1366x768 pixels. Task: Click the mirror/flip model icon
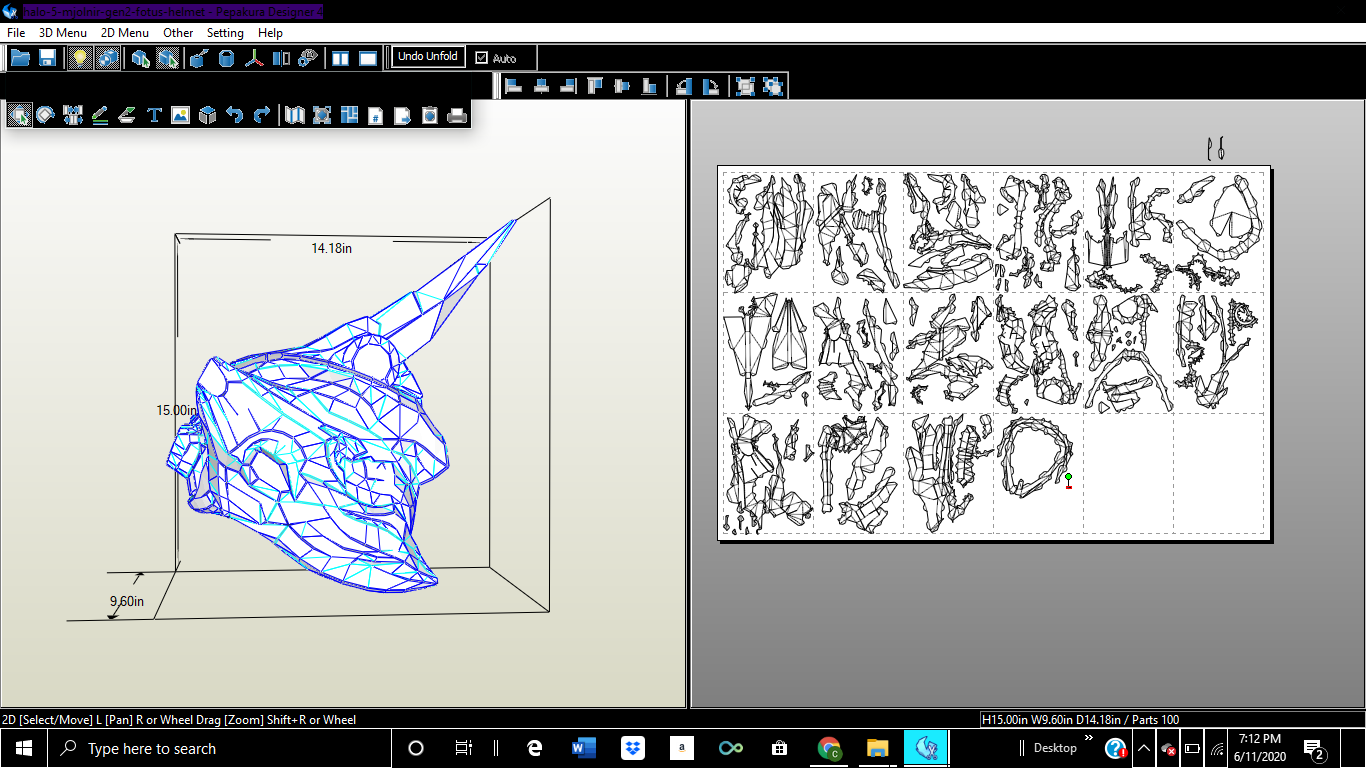tap(281, 58)
